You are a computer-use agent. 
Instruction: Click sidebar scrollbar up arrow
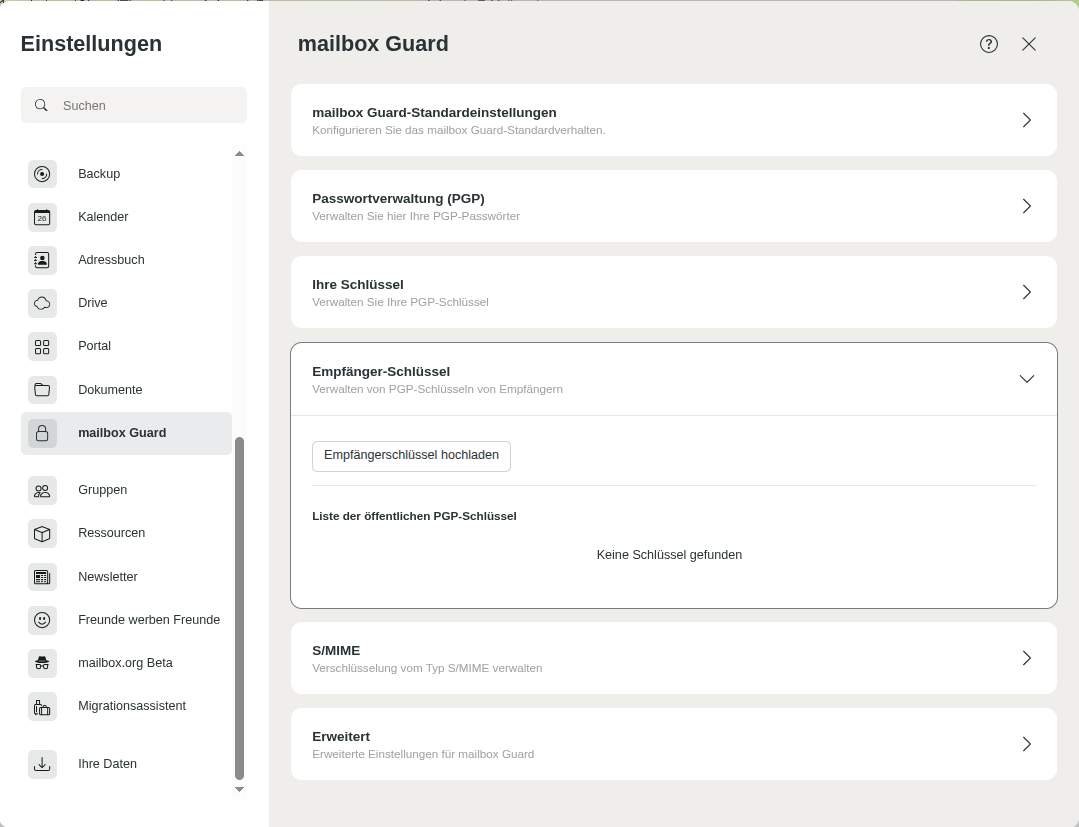(x=239, y=153)
